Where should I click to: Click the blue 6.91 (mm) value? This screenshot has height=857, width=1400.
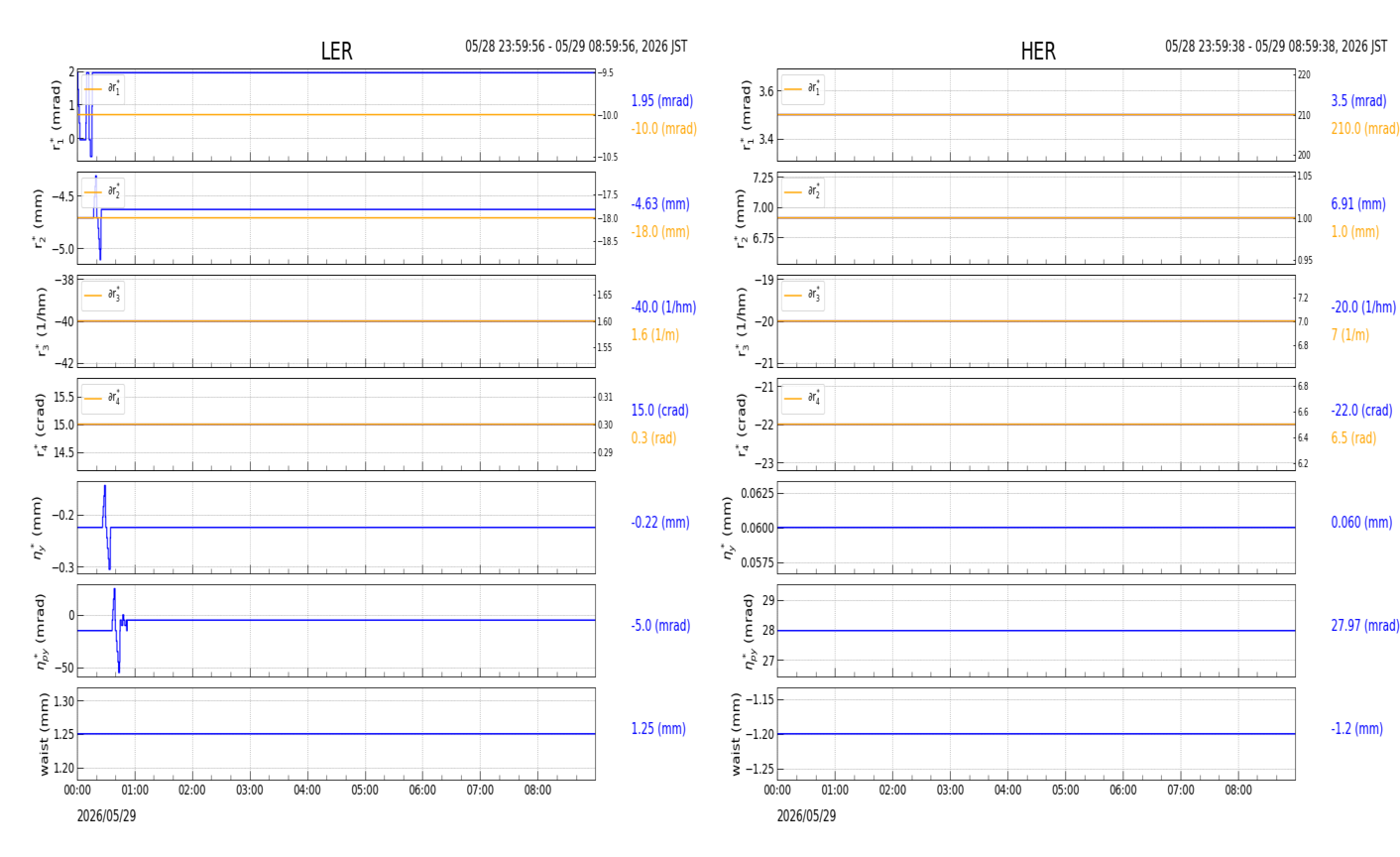point(1358,204)
